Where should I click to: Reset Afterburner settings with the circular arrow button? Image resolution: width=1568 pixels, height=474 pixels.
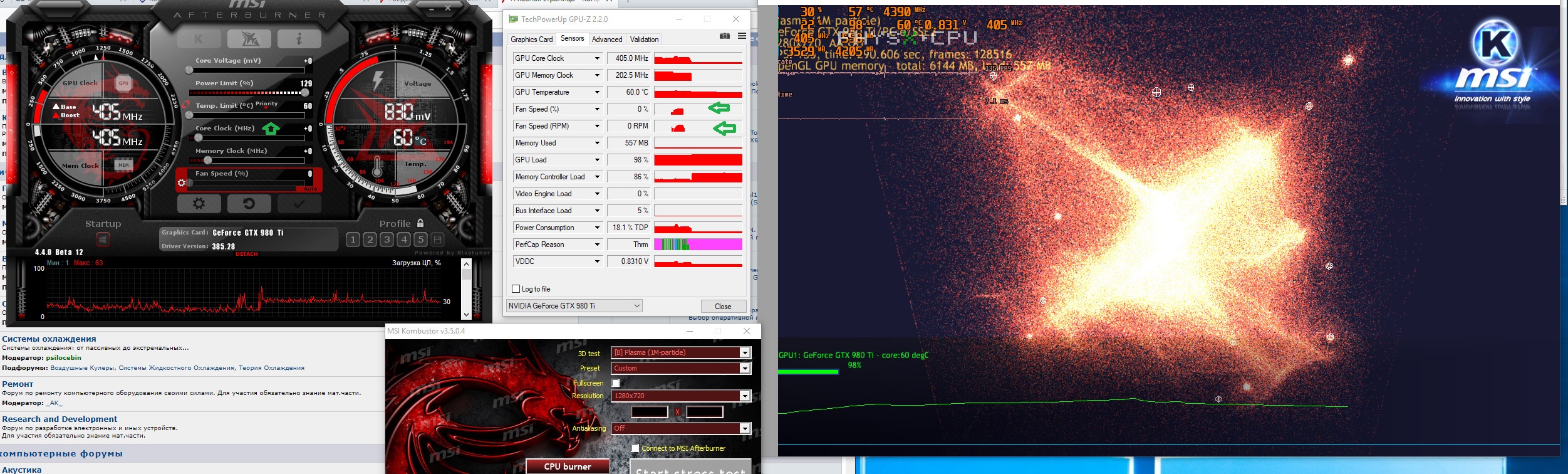coord(249,204)
